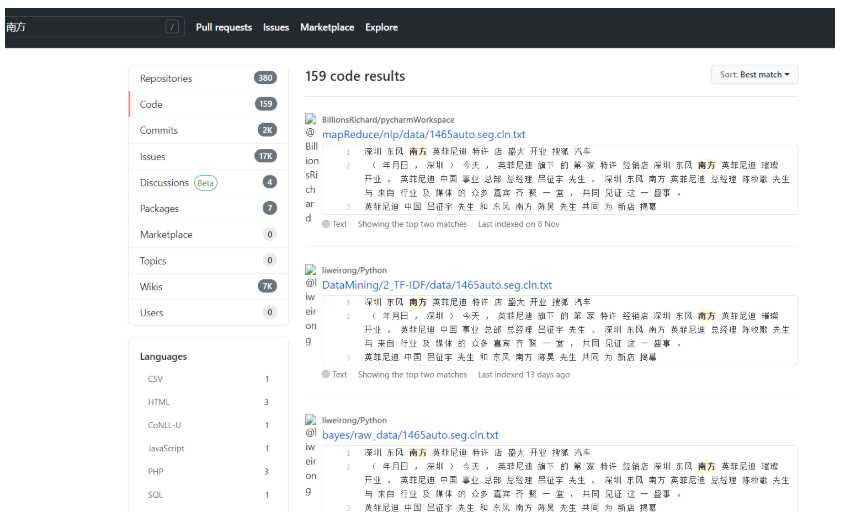Filter results by CSV language
866x529 pixels.
click(x=208, y=379)
